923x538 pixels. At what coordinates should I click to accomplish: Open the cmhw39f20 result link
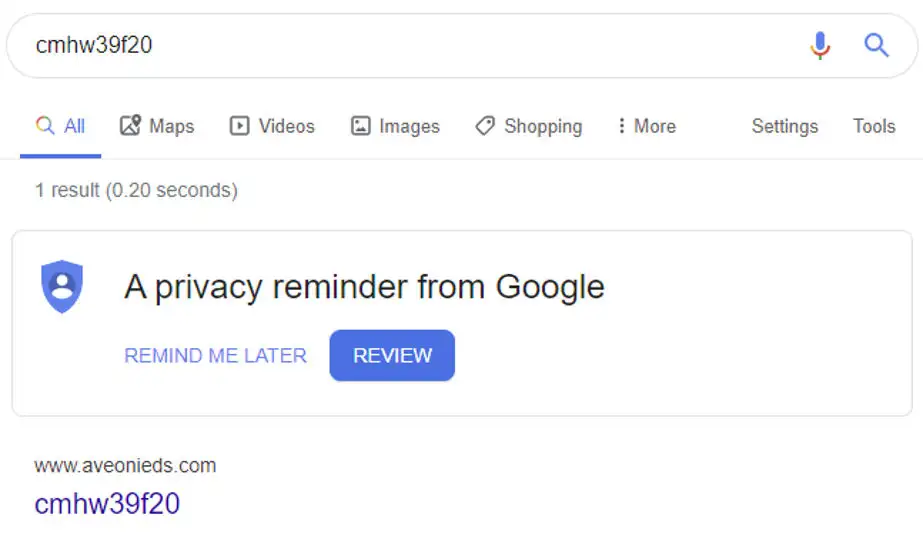click(107, 504)
